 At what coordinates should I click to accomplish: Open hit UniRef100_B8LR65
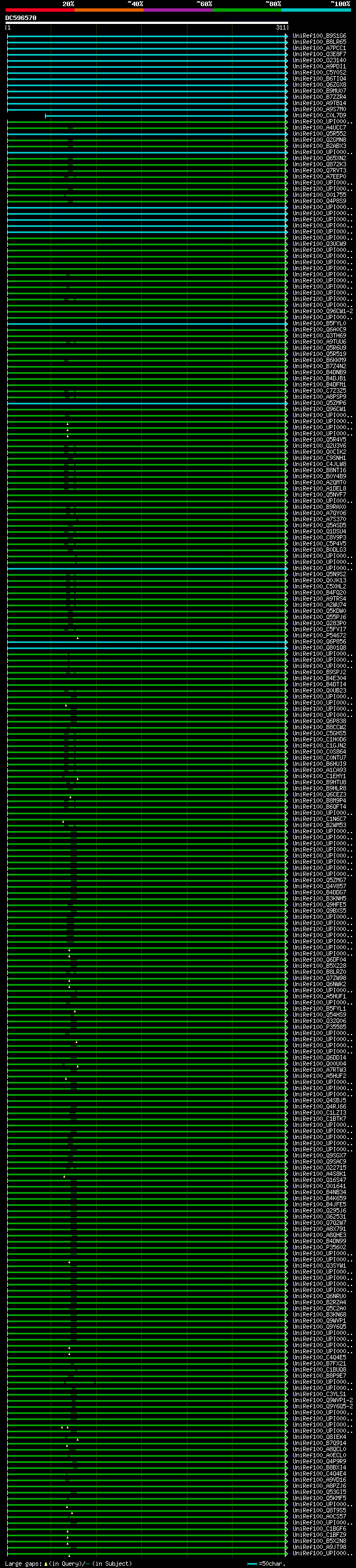(x=319, y=42)
